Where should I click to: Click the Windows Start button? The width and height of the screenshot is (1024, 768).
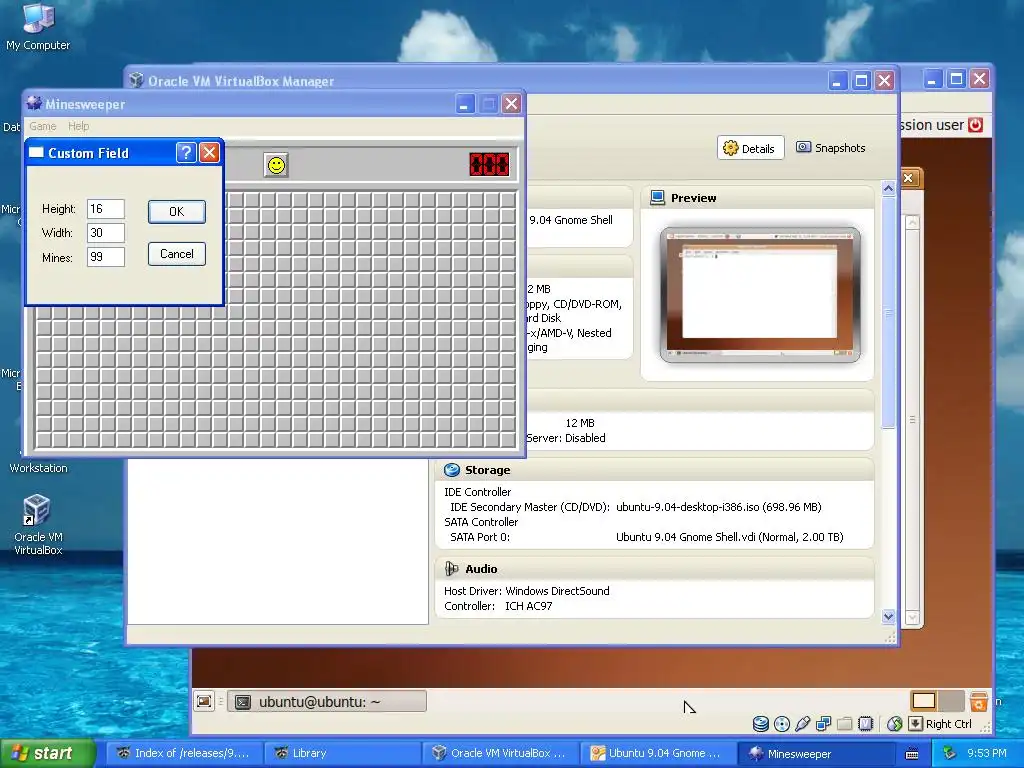[x=48, y=753]
